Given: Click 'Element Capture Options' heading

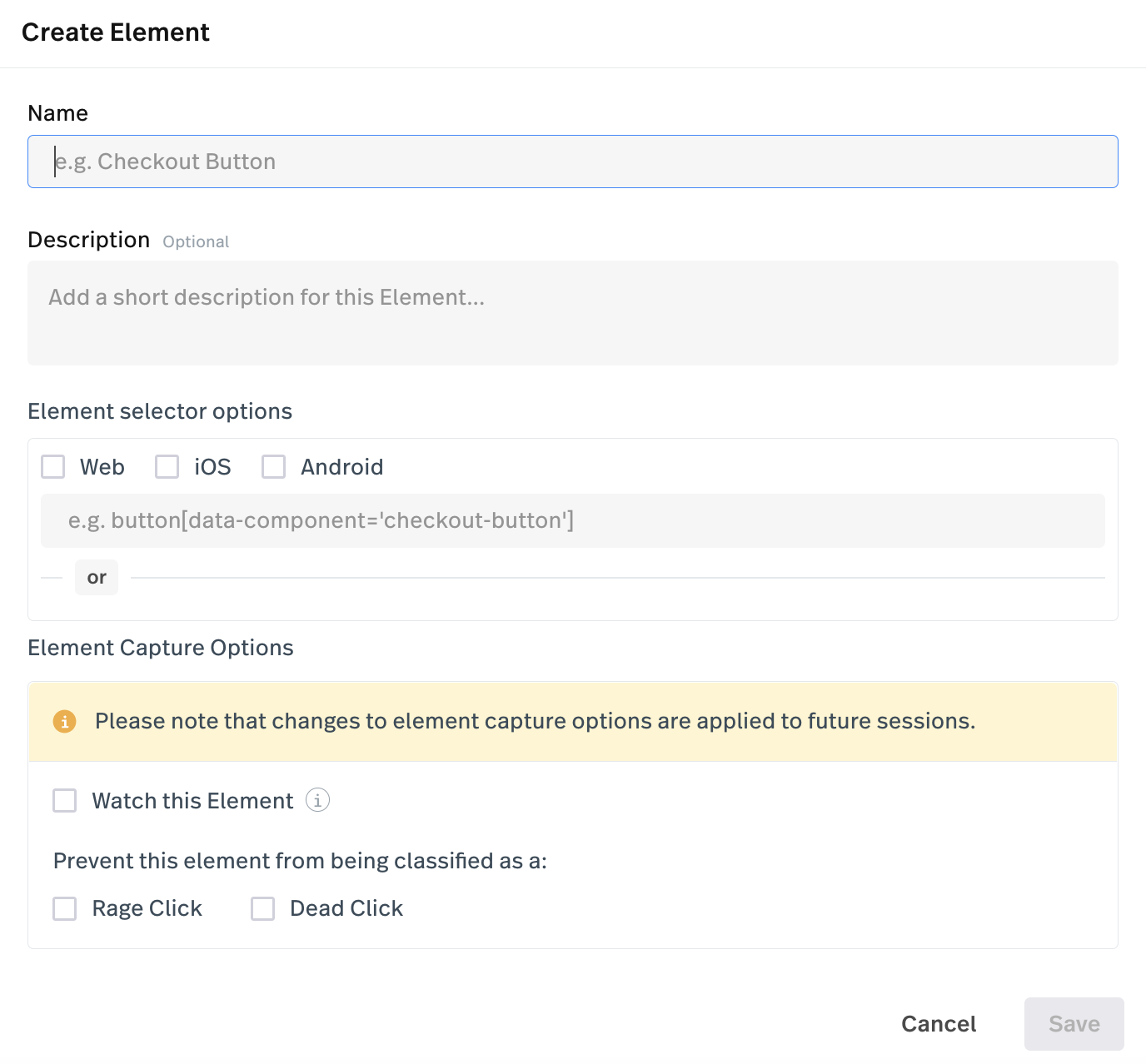Looking at the screenshot, I should point(161,648).
